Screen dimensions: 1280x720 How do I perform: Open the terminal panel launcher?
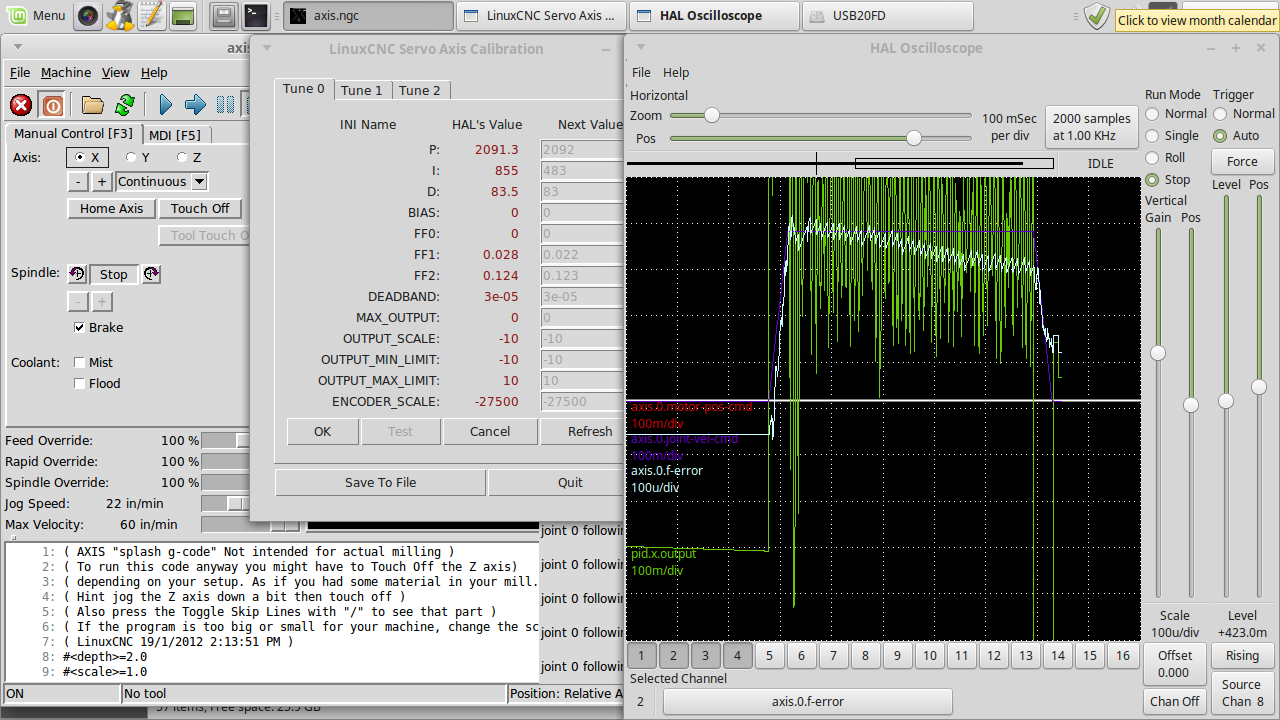(x=256, y=16)
